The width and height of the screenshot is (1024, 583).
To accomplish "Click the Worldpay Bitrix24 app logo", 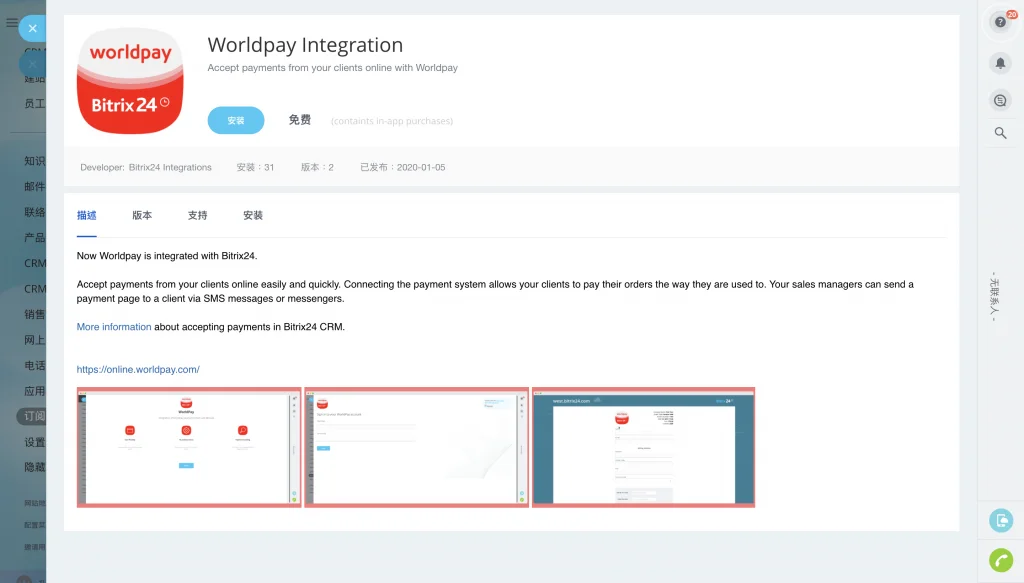I will pos(130,81).
